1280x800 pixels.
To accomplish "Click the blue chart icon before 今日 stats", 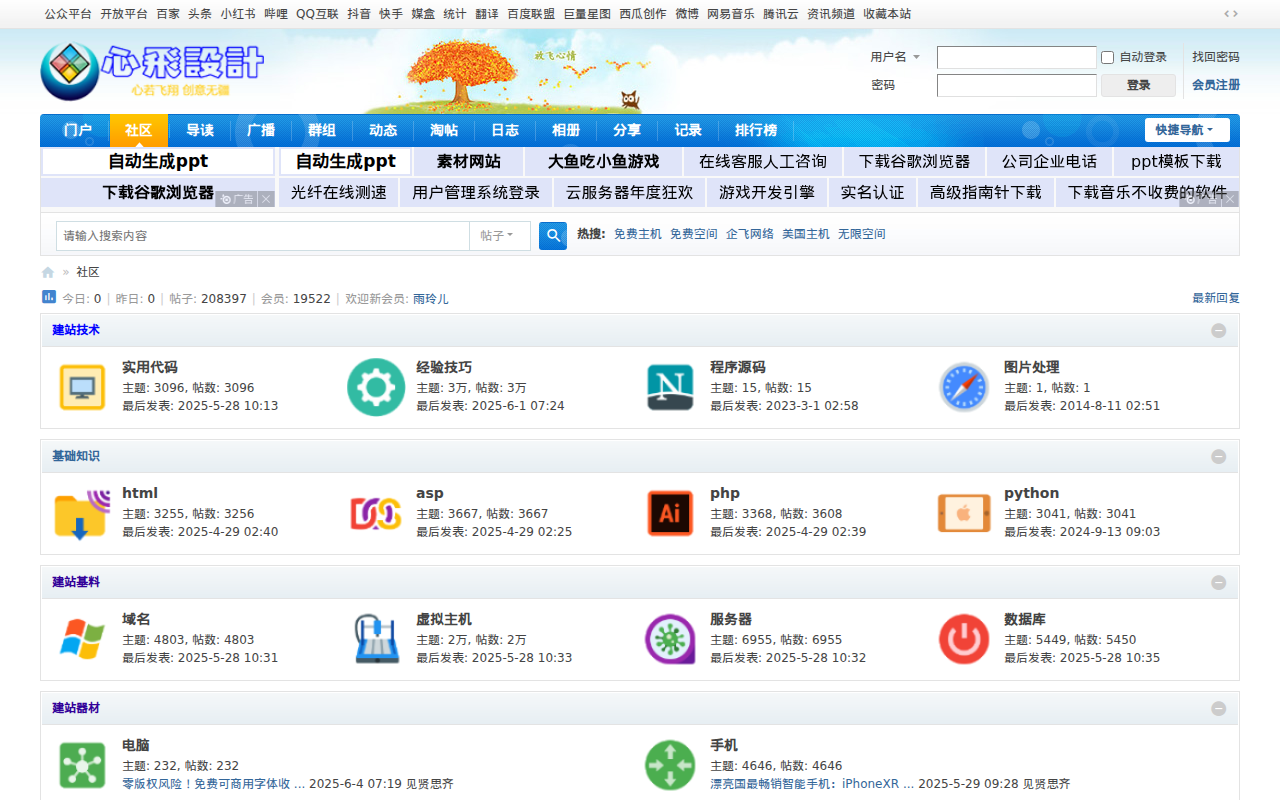I will click(48, 297).
